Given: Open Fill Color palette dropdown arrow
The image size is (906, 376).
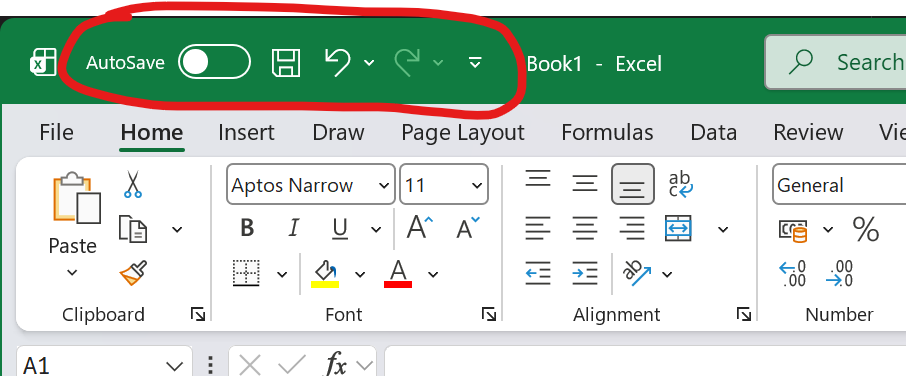Looking at the screenshot, I should 360,274.
